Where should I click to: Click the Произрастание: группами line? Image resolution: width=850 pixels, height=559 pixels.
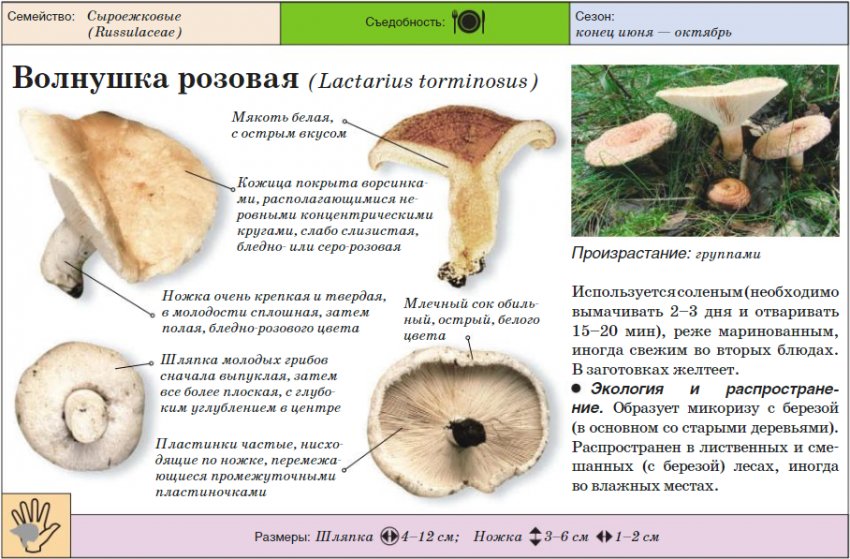666,253
